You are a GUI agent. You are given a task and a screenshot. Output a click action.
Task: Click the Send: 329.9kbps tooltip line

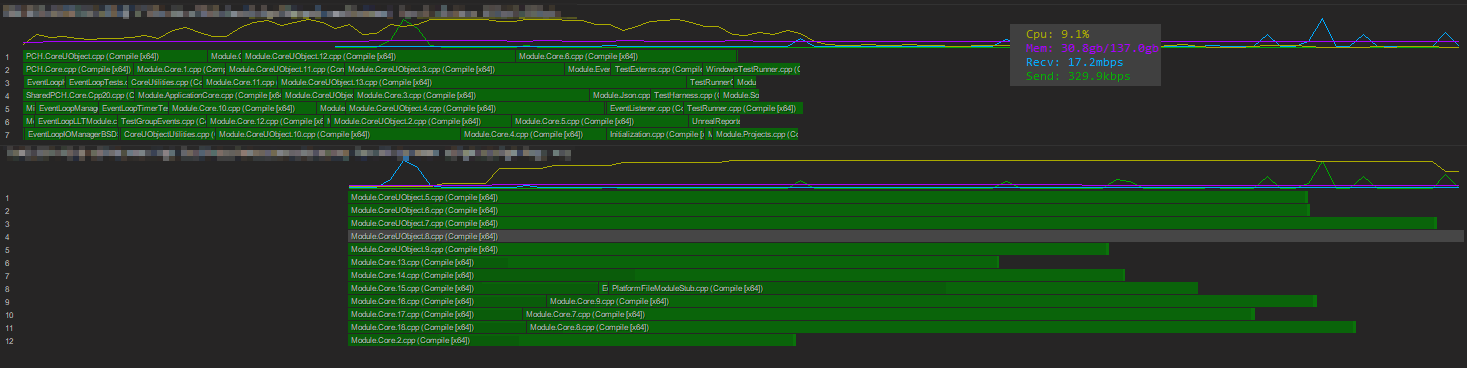(x=1078, y=76)
